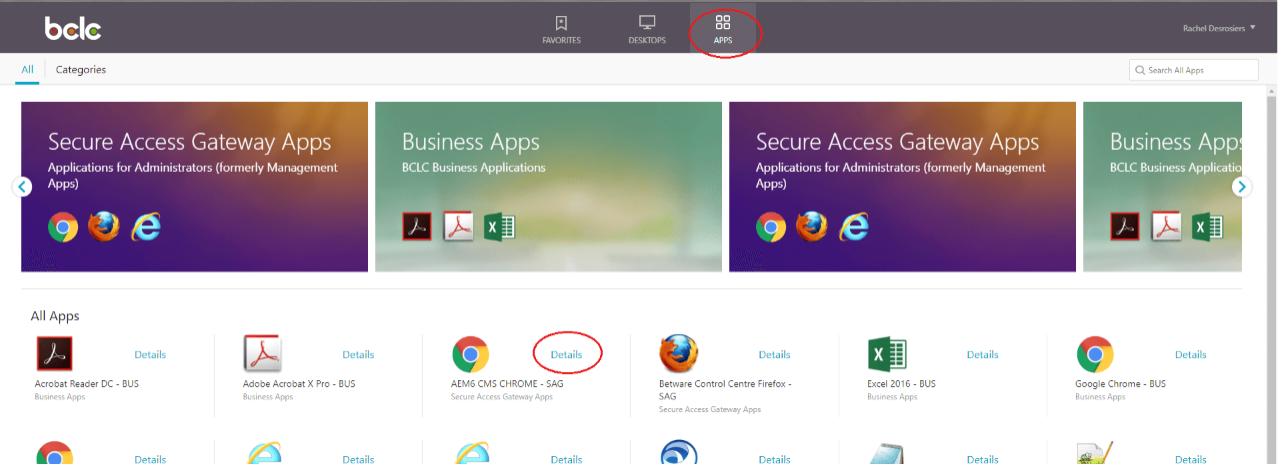
Task: Click Excel icon in rightmost Business Apps banner
Action: tap(1207, 227)
